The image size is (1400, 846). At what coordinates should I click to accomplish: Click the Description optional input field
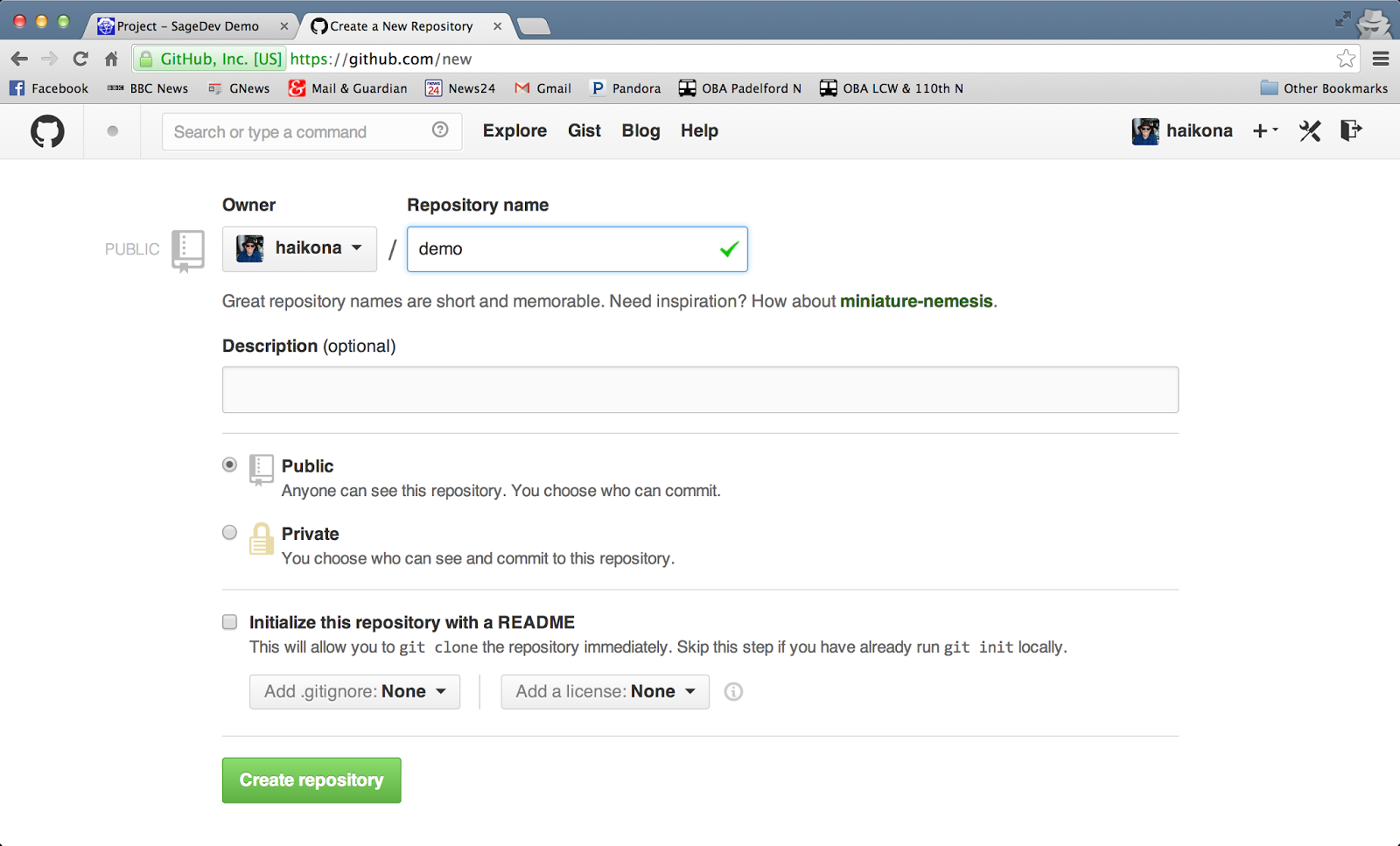coord(699,389)
